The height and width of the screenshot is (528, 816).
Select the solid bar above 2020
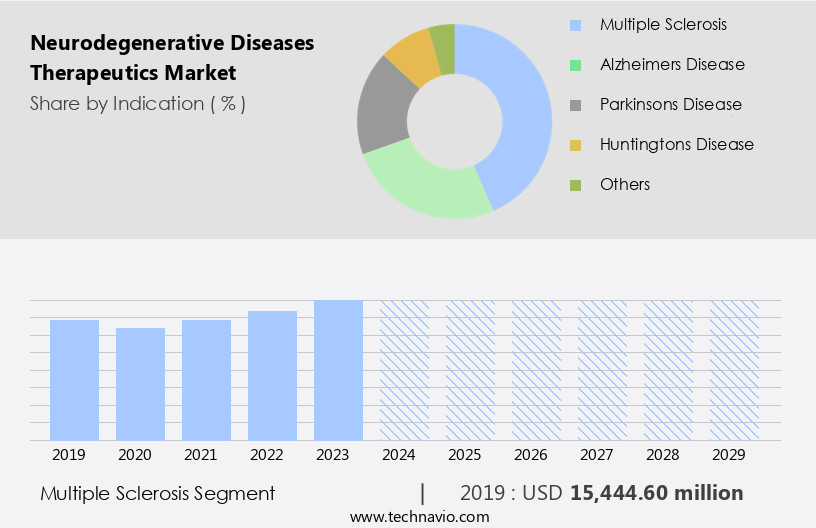[x=141, y=384]
